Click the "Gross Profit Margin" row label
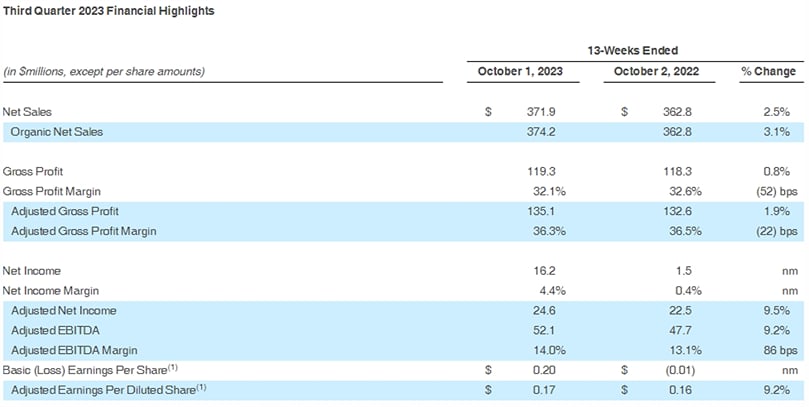The height and width of the screenshot is (407, 809). tap(52, 192)
